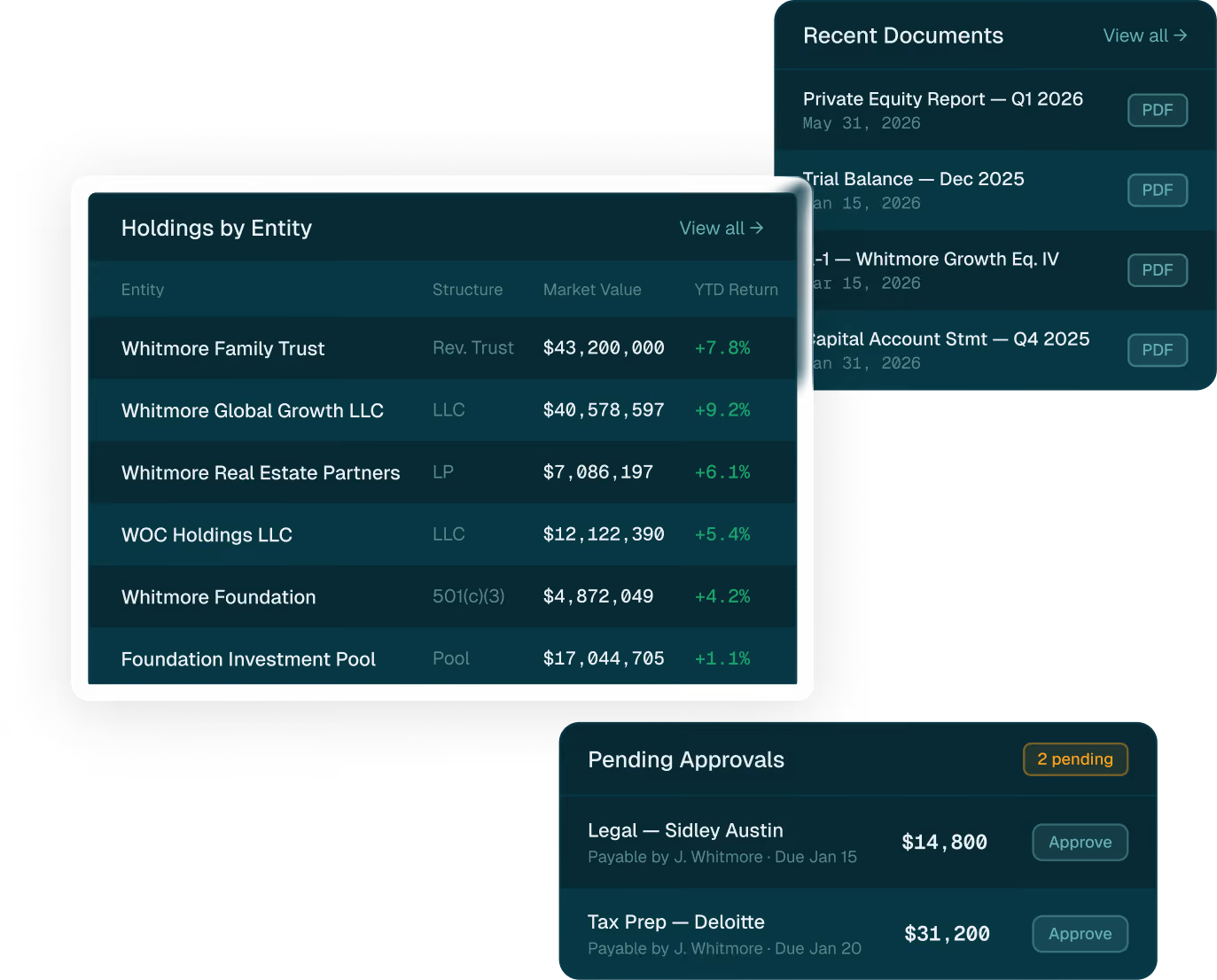Viewport: 1217px width, 980px height.
Task: Click the May 31, 2026 document date
Action: tap(862, 124)
